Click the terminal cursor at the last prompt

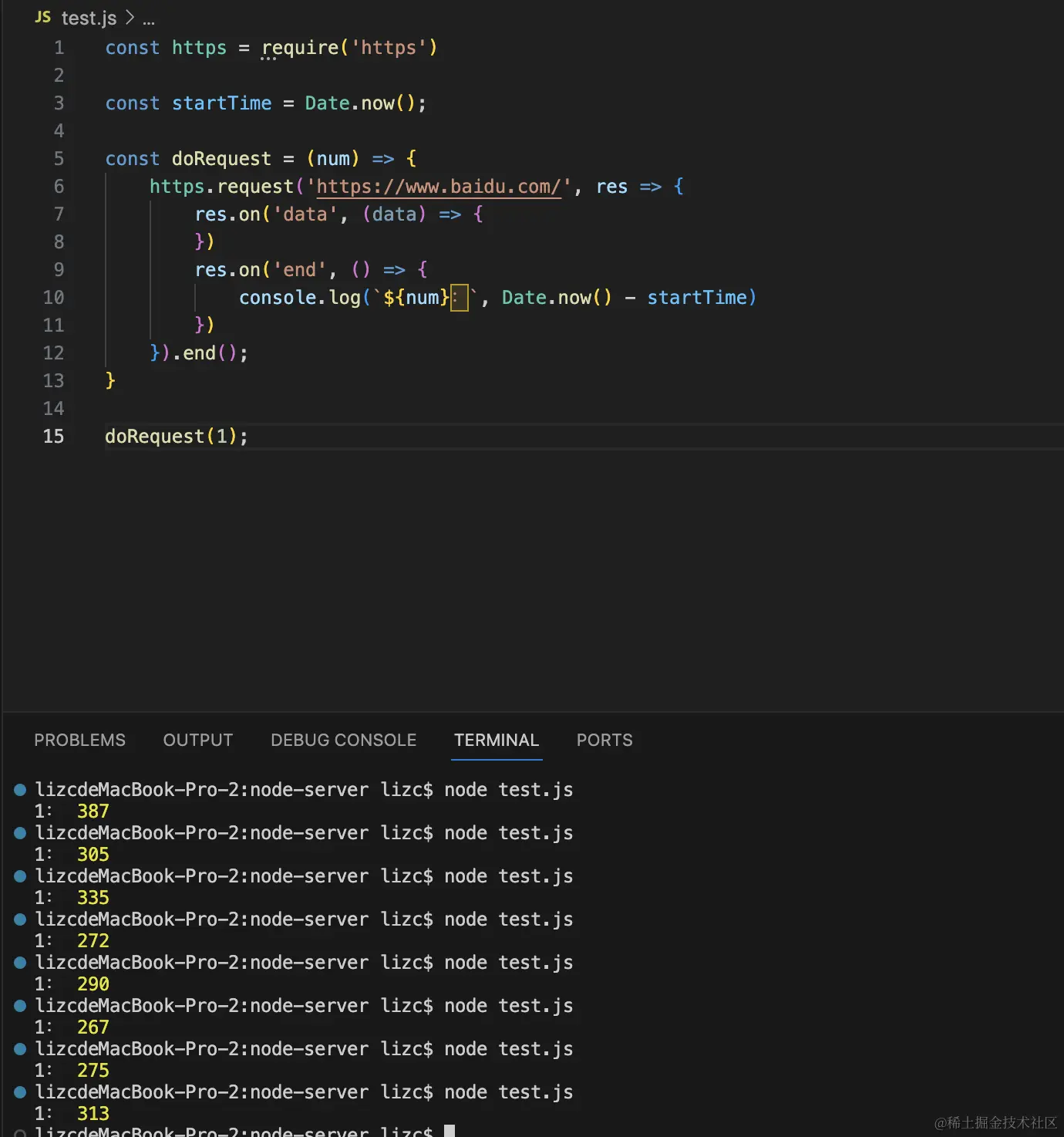pos(450,1131)
